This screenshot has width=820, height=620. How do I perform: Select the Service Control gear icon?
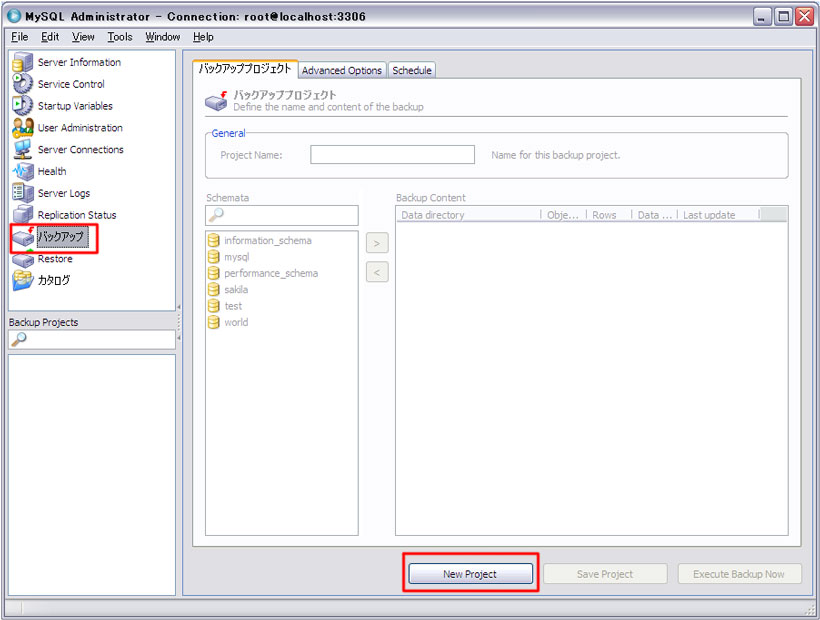pos(22,84)
